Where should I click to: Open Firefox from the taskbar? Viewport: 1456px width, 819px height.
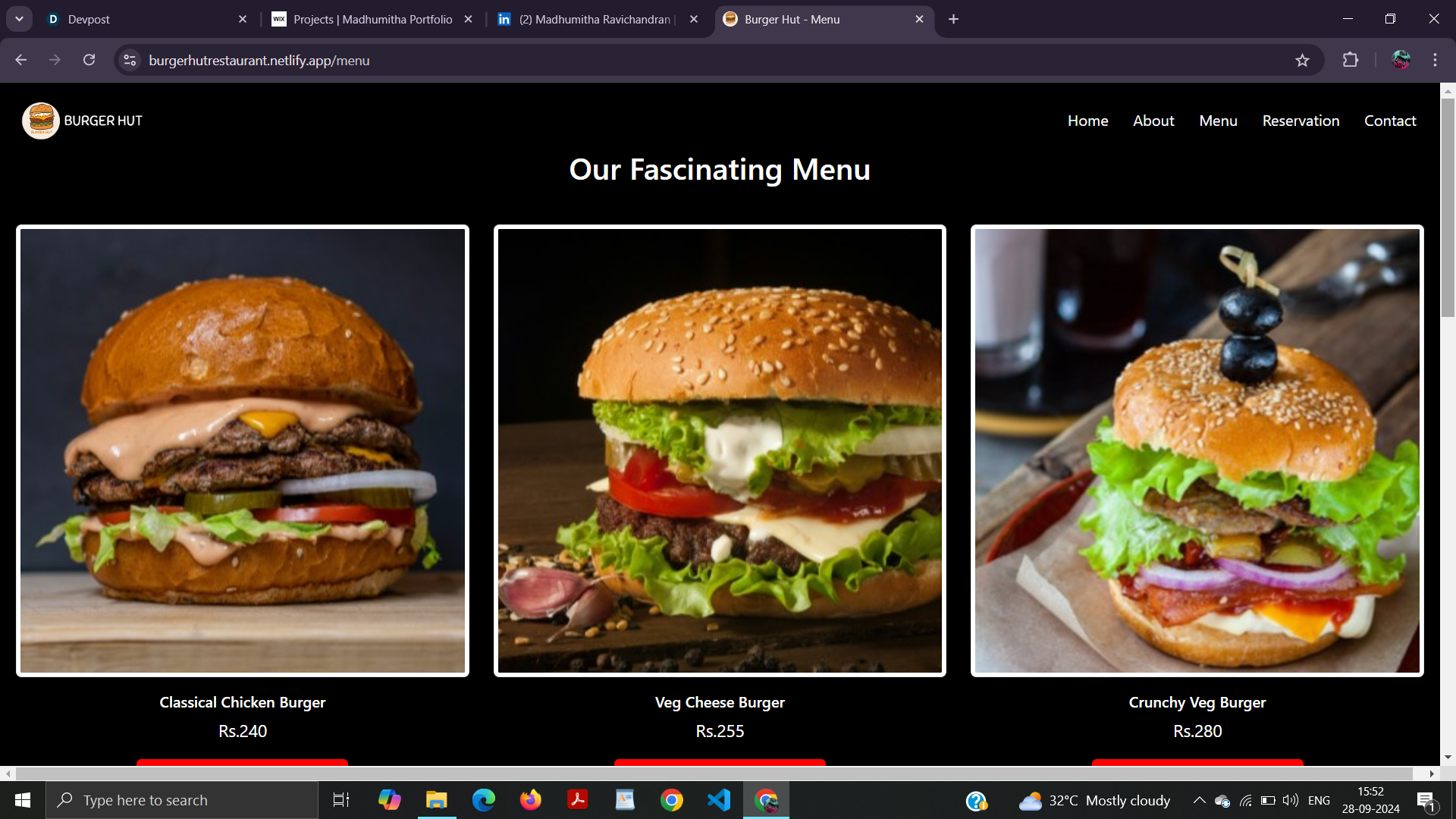tap(530, 800)
